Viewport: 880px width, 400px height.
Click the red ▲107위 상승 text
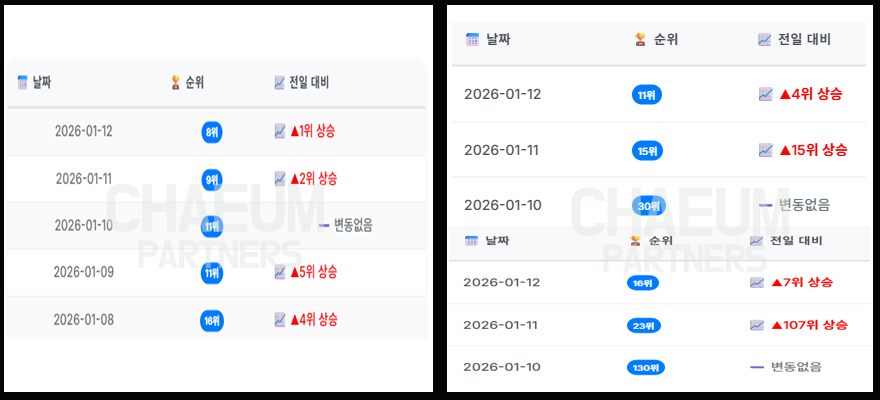(809, 325)
